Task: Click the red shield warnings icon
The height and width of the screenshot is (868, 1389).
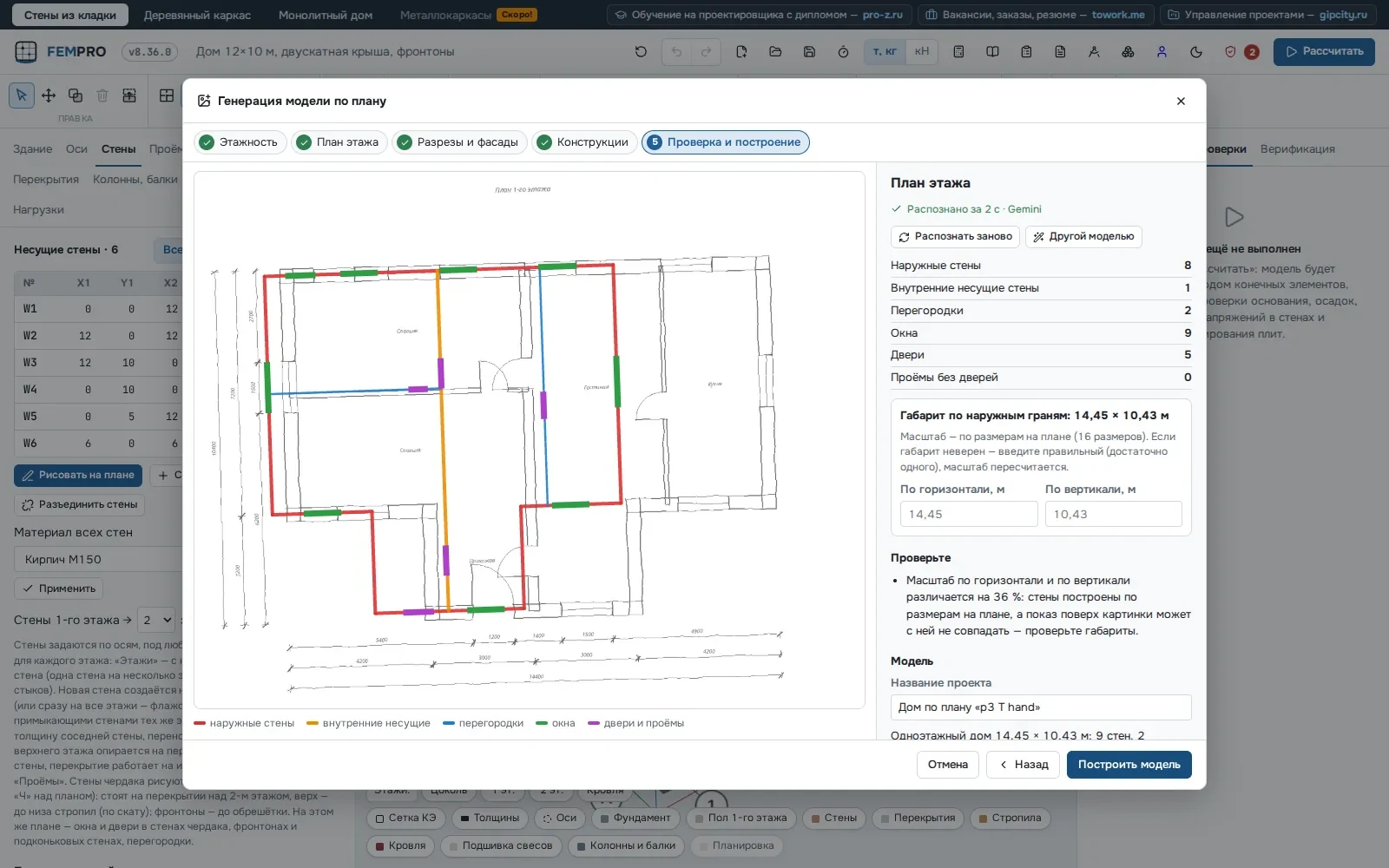Action: pos(1230,52)
